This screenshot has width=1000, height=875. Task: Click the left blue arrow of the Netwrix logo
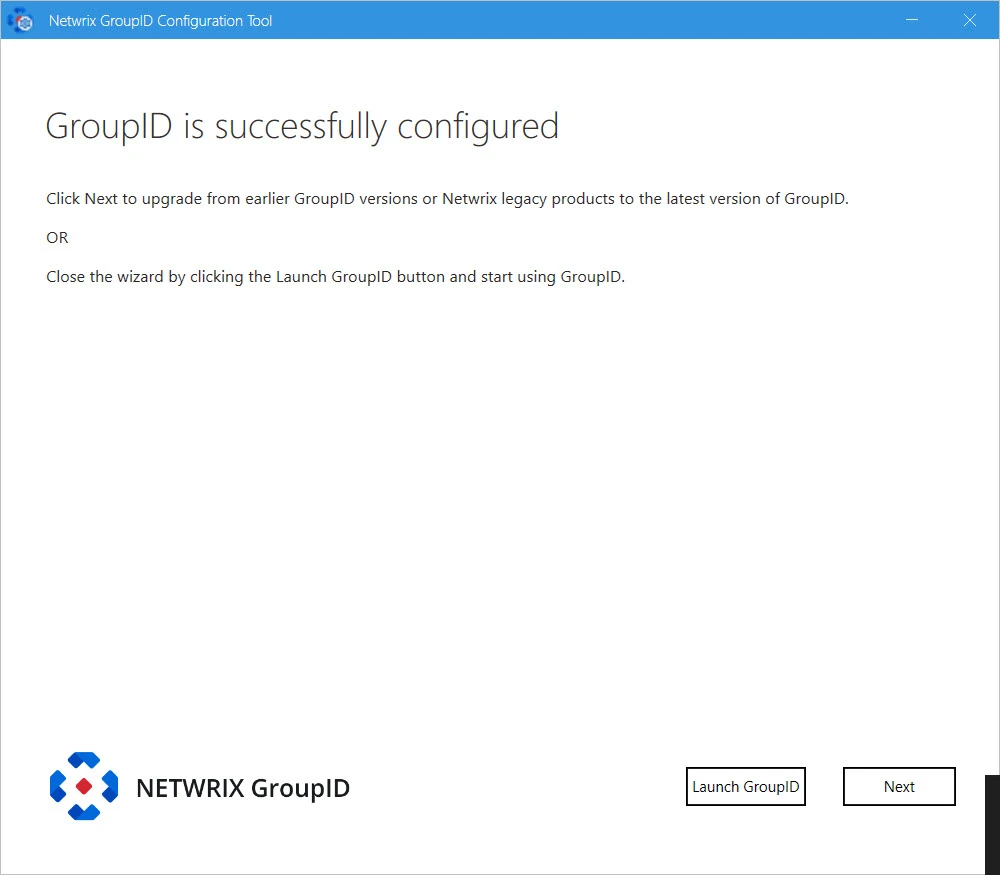coord(58,786)
